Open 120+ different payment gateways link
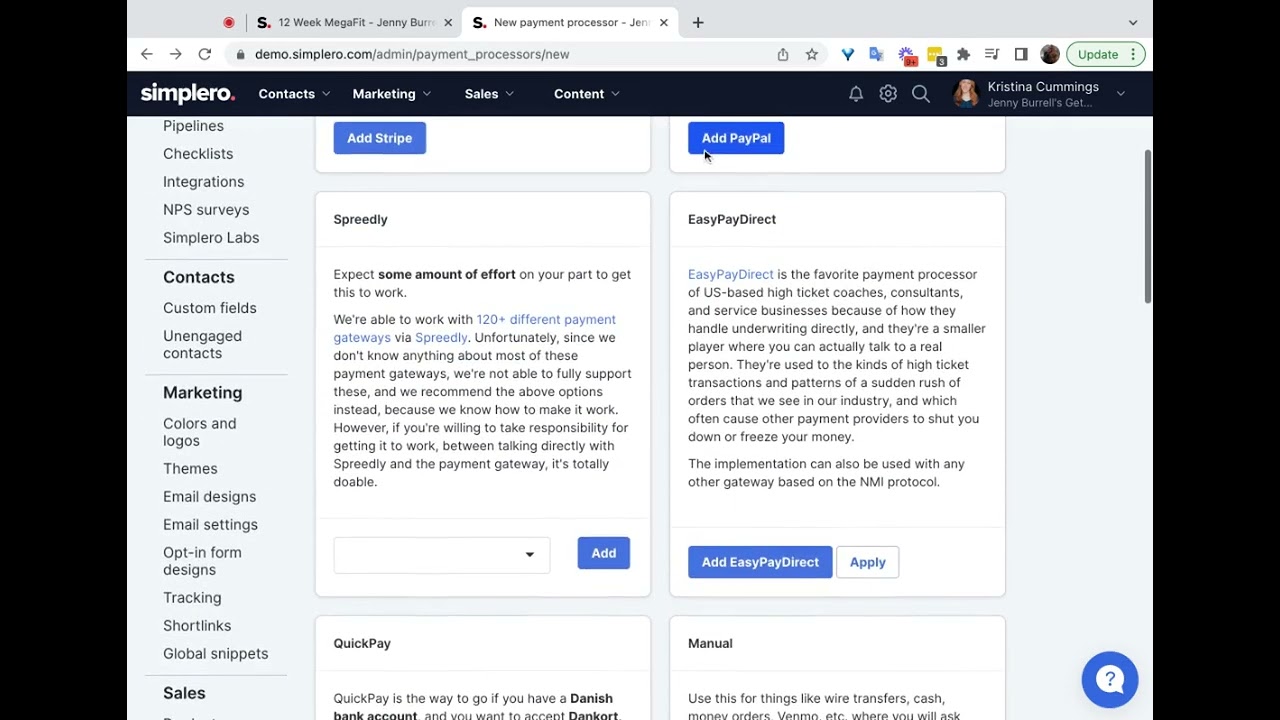 tap(475, 328)
